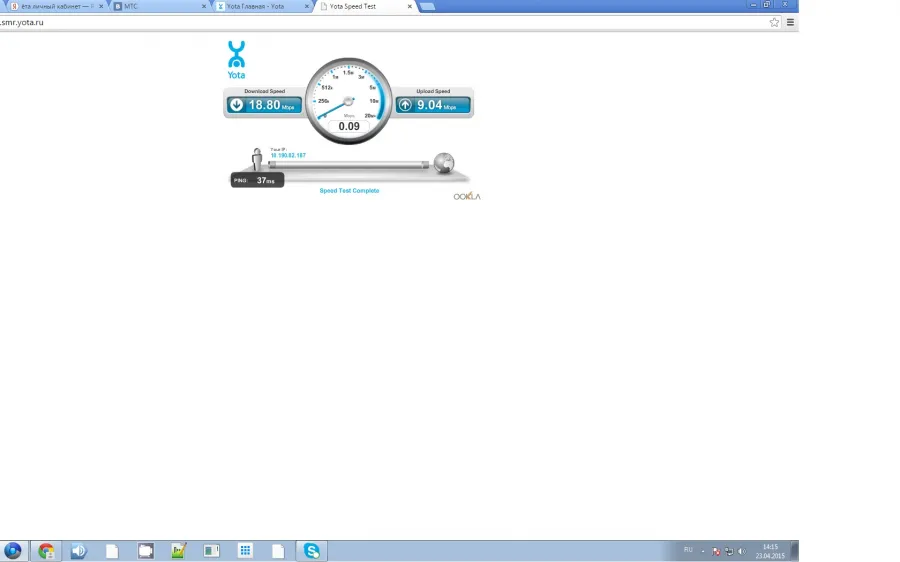900x562 pixels.
Task: Open the blue grid app on taskbar
Action: coord(245,551)
